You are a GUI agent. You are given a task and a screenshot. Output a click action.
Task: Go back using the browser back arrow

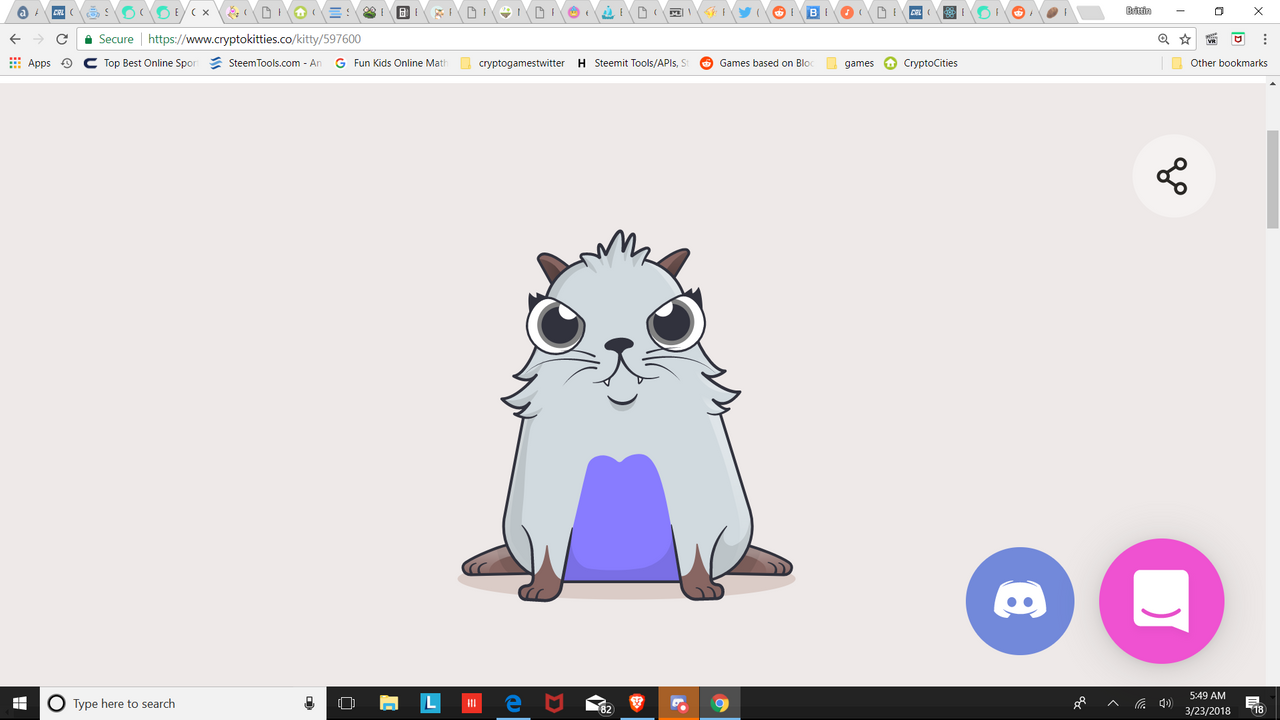click(15, 39)
